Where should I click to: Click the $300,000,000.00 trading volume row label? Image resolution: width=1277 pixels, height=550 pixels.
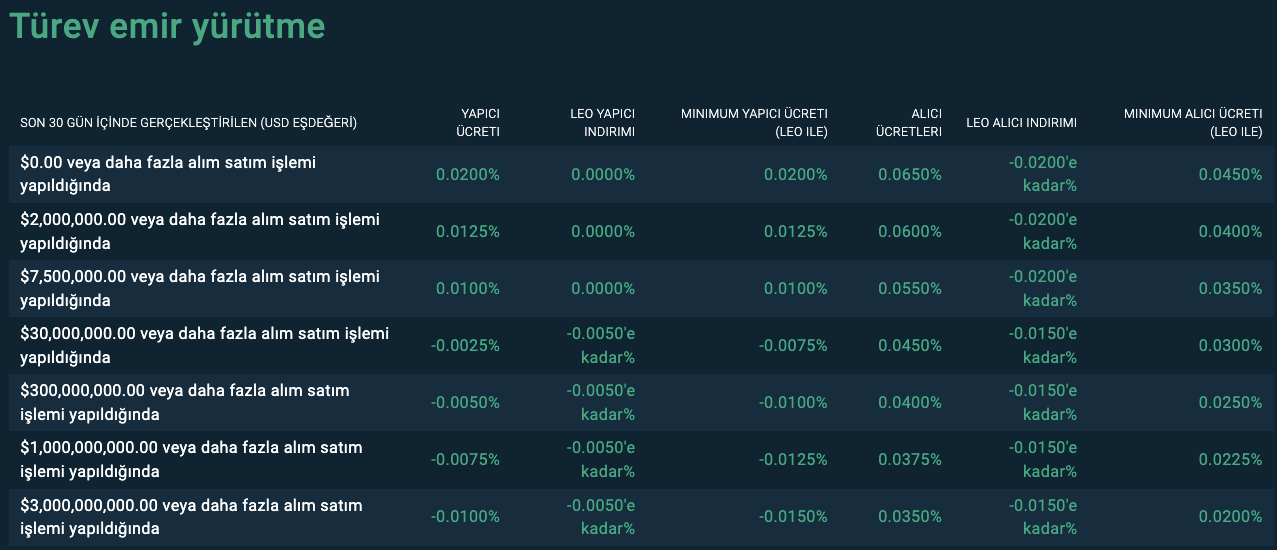coord(185,402)
